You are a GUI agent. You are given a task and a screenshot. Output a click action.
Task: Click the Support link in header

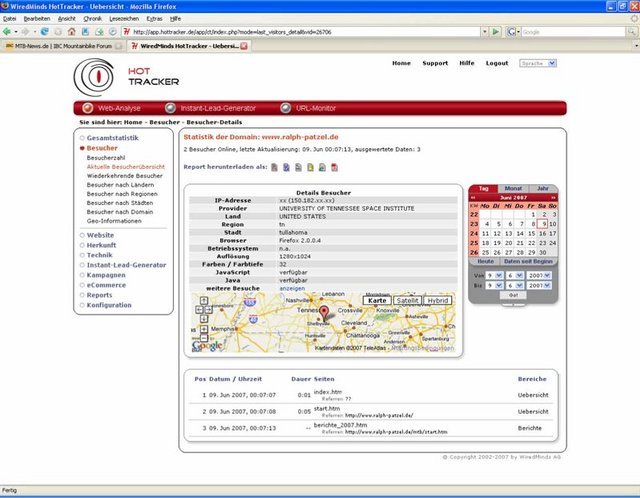click(x=435, y=63)
